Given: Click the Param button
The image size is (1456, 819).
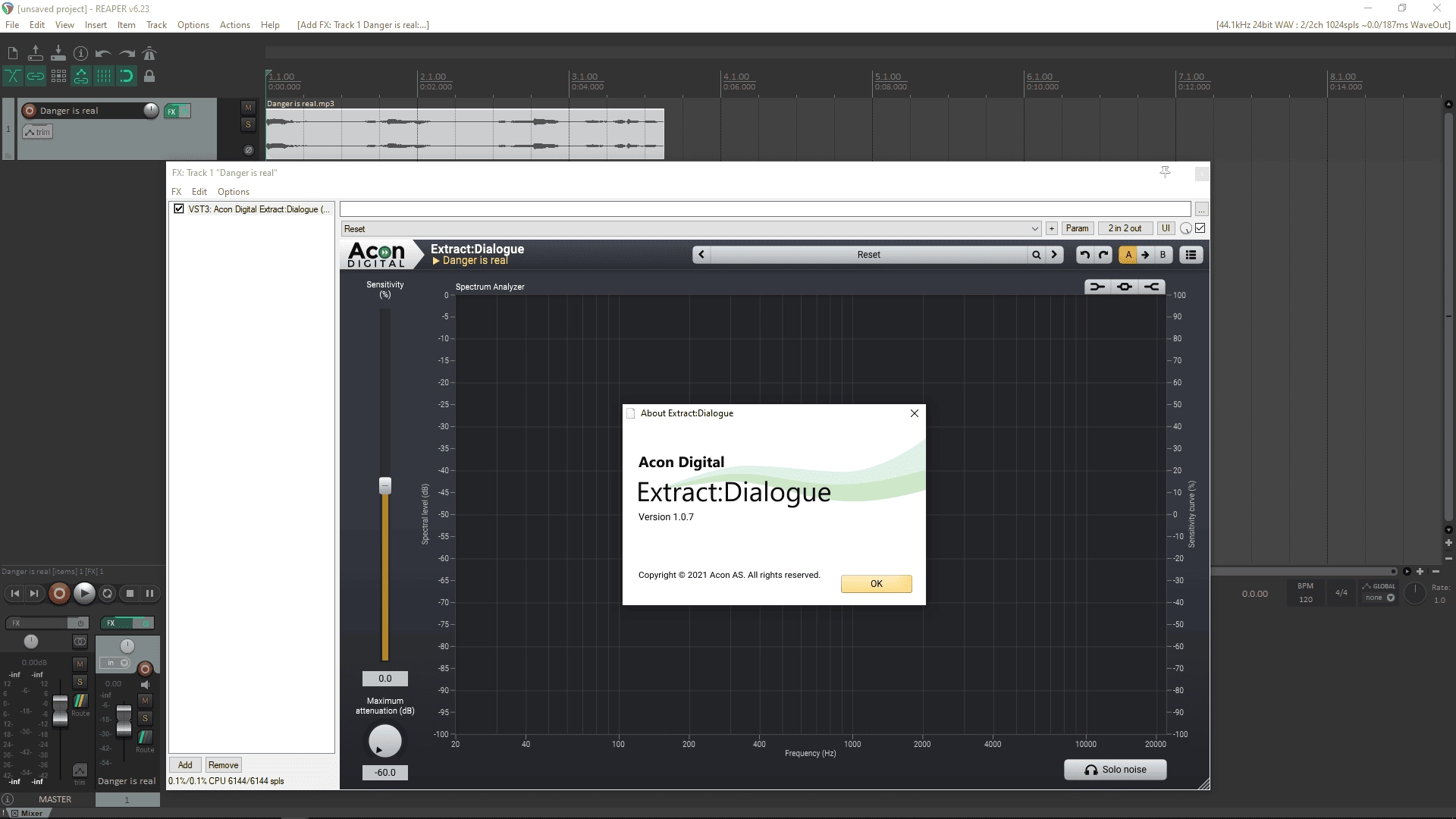Looking at the screenshot, I should tap(1077, 228).
